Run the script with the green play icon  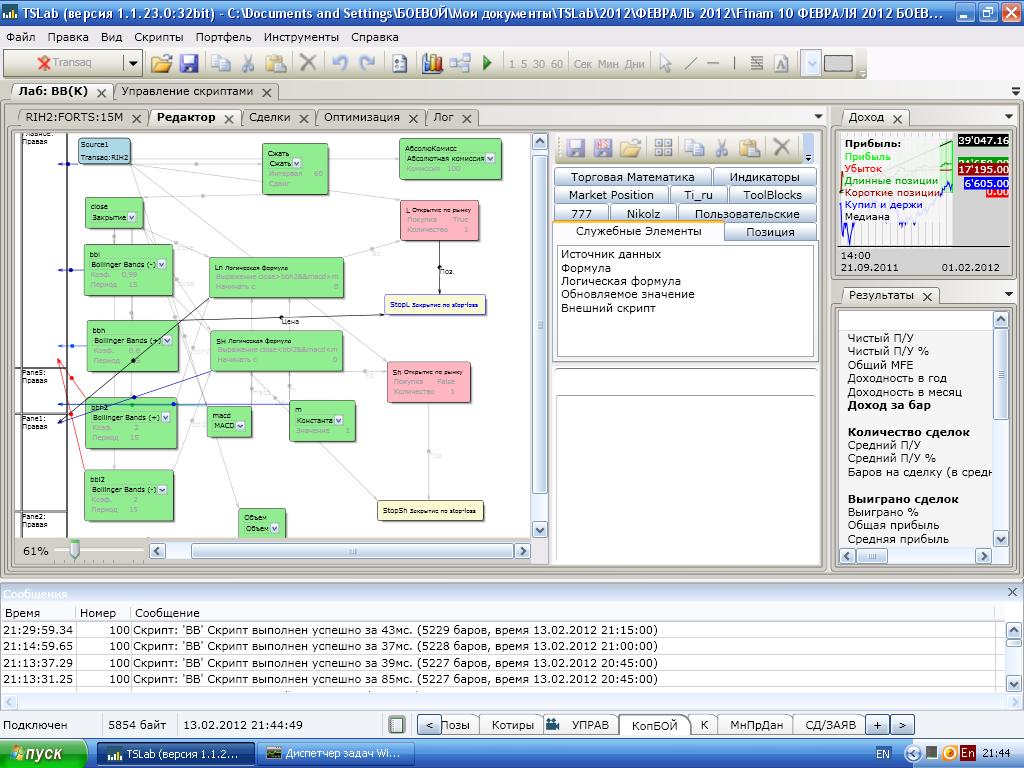coord(487,63)
